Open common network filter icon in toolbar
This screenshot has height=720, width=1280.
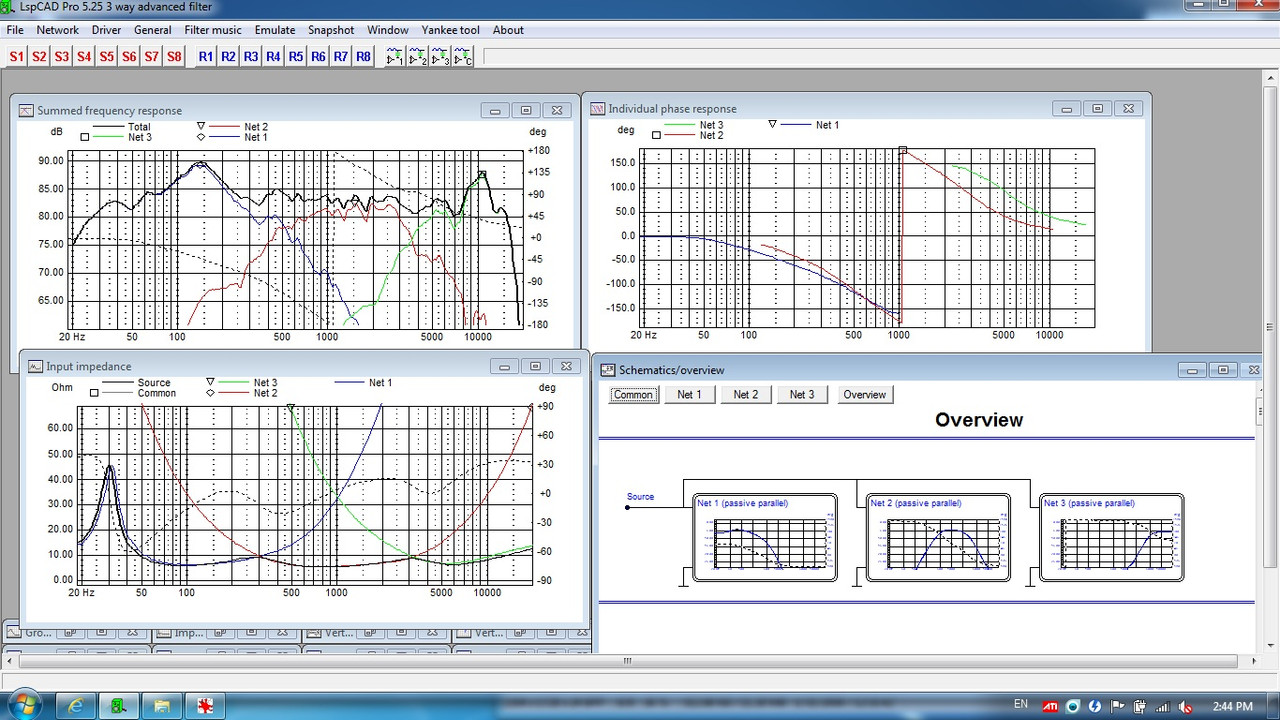462,57
